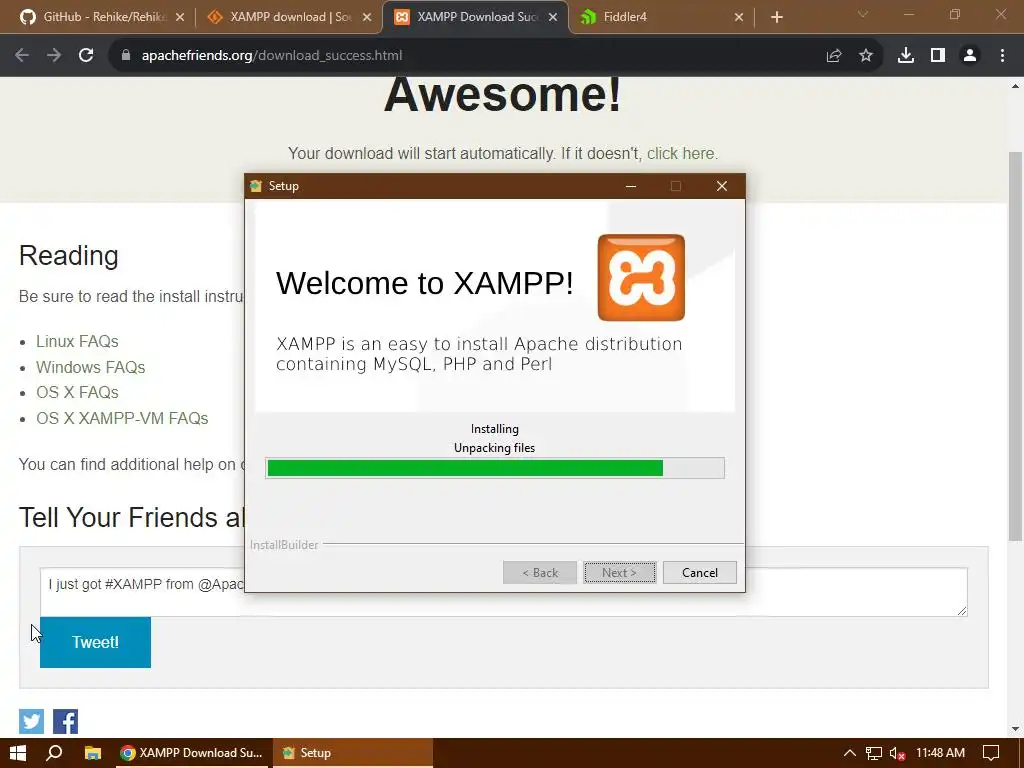Click the 'Unpacking files' status text
The height and width of the screenshot is (768, 1024).
click(494, 448)
